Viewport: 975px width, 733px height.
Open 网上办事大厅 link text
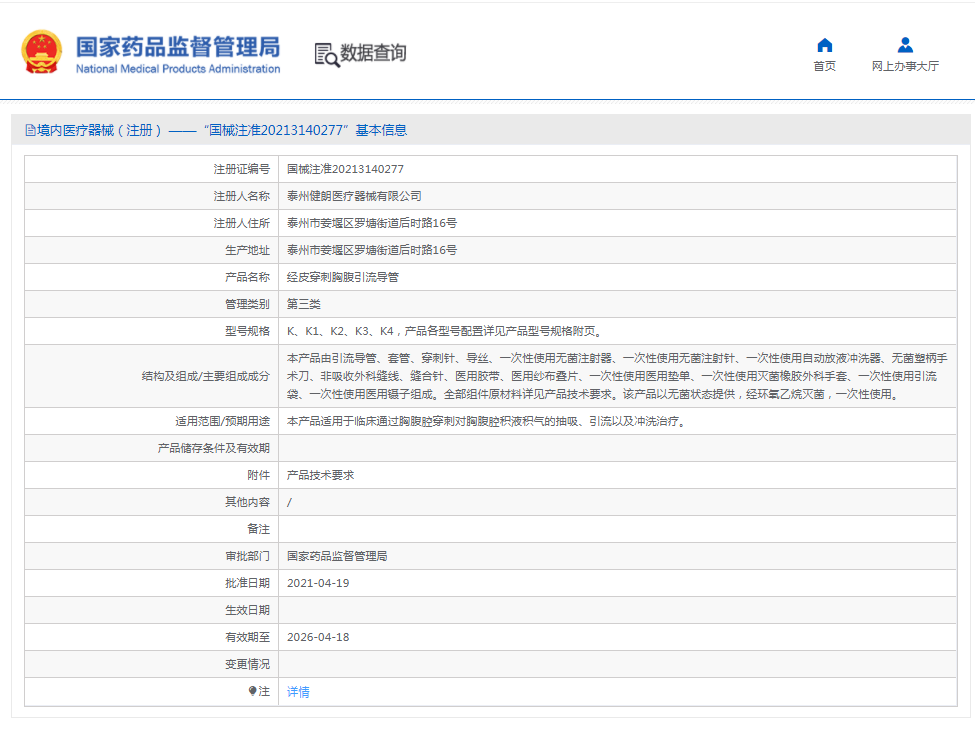click(905, 66)
